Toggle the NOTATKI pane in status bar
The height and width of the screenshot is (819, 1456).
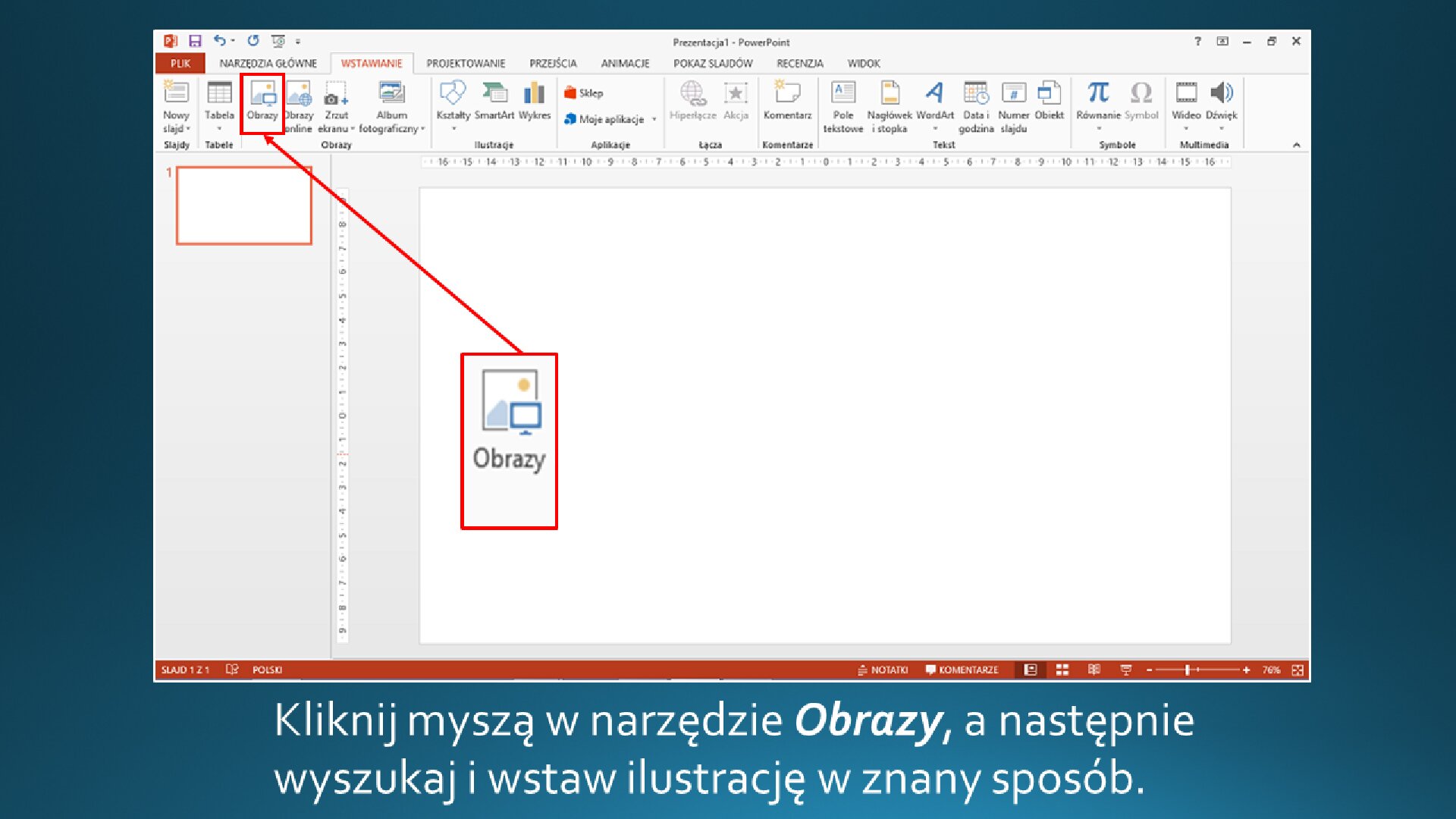(883, 670)
